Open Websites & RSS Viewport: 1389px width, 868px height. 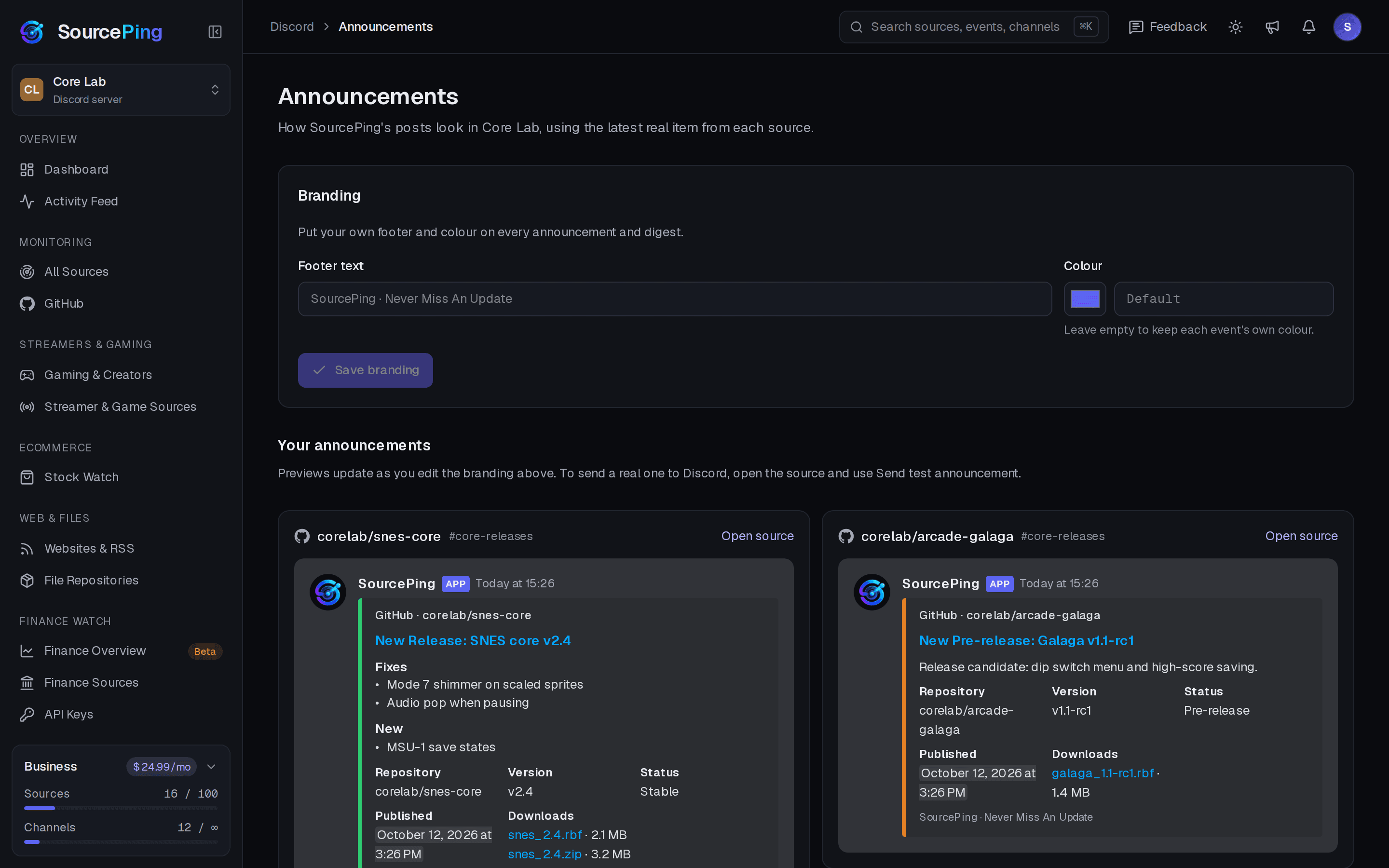(x=121, y=548)
